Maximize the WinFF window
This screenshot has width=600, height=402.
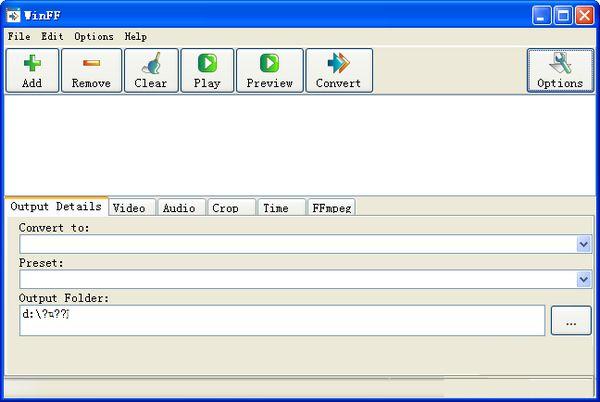coord(563,16)
